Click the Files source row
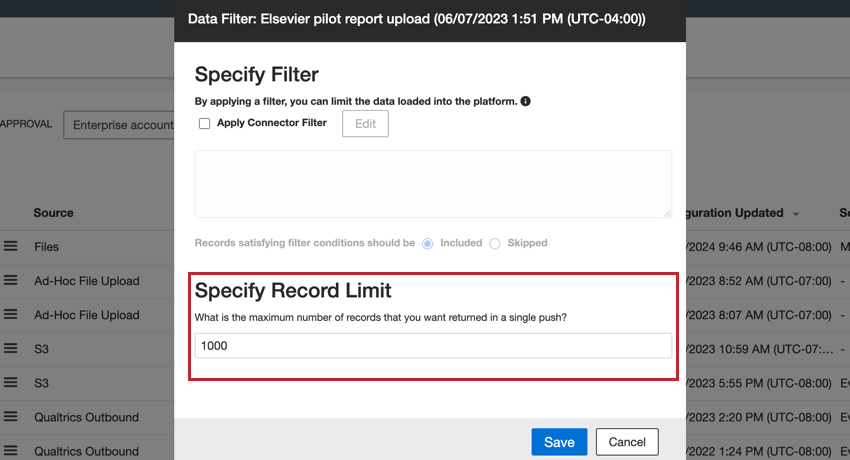 [47, 247]
